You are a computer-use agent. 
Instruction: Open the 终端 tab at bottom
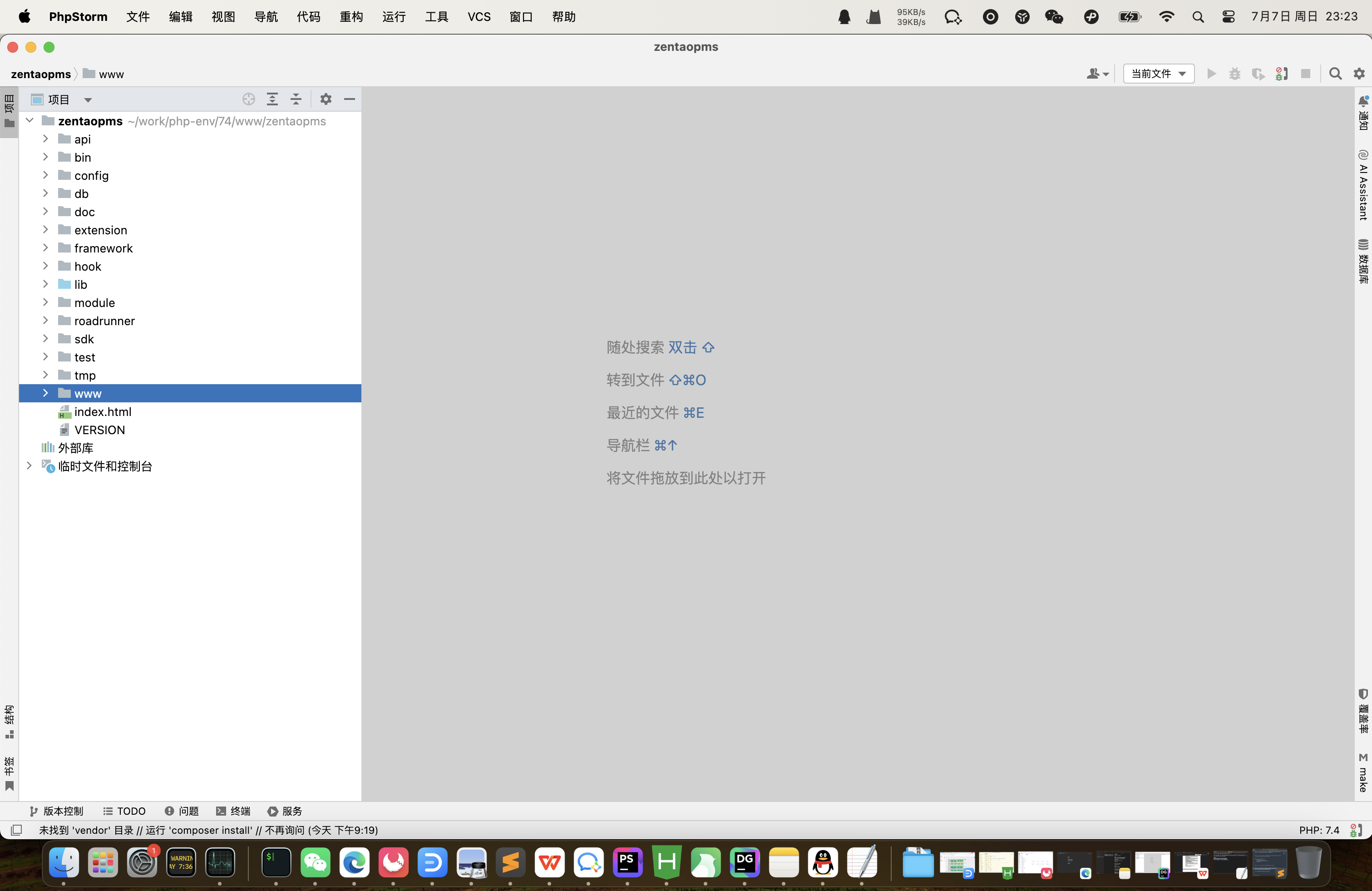[233, 811]
